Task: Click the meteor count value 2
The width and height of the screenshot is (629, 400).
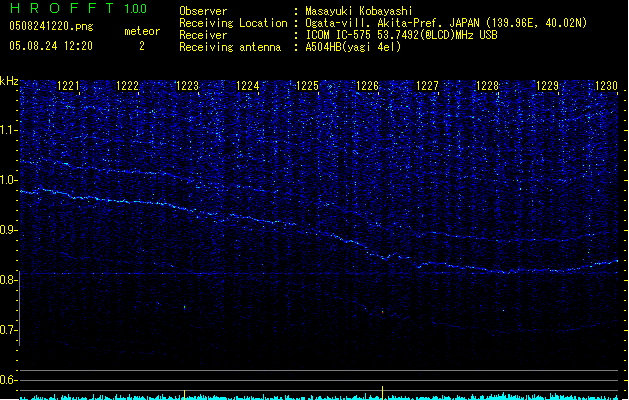Action: tap(141, 46)
